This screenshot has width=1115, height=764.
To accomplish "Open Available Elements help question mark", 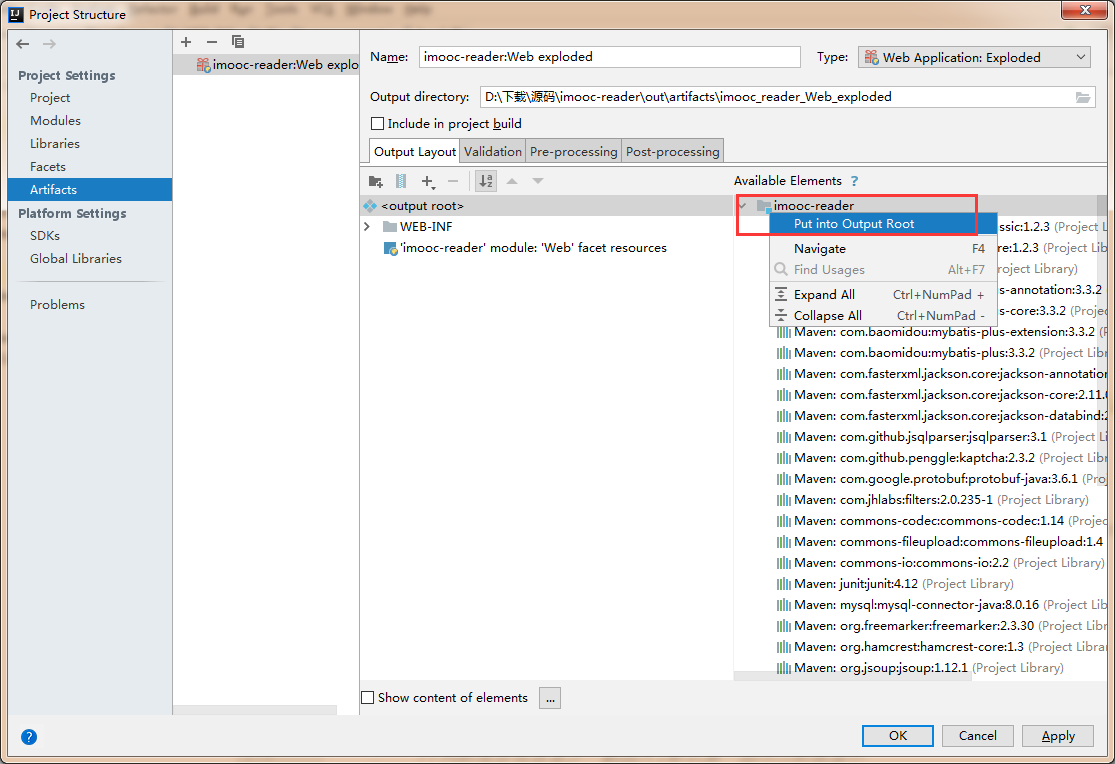I will [x=855, y=181].
